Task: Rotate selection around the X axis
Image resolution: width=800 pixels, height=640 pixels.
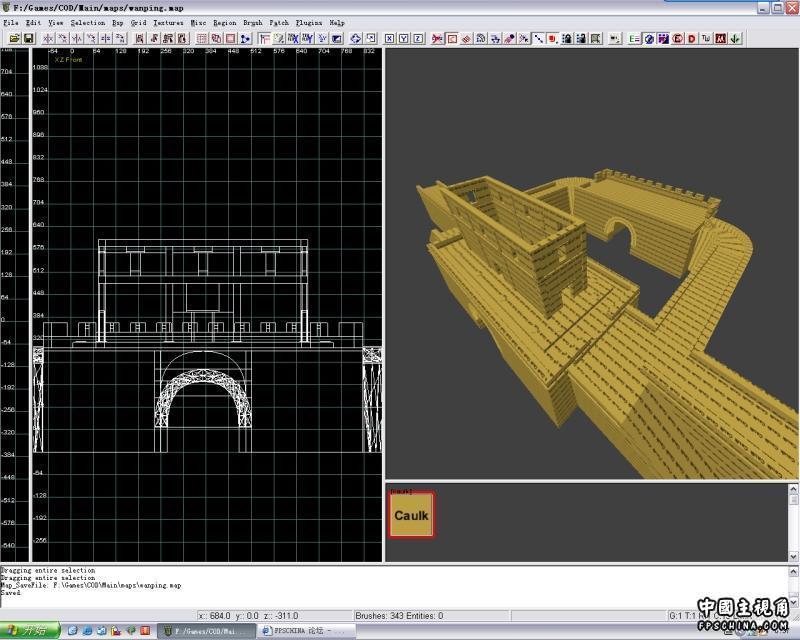Action: [62, 38]
